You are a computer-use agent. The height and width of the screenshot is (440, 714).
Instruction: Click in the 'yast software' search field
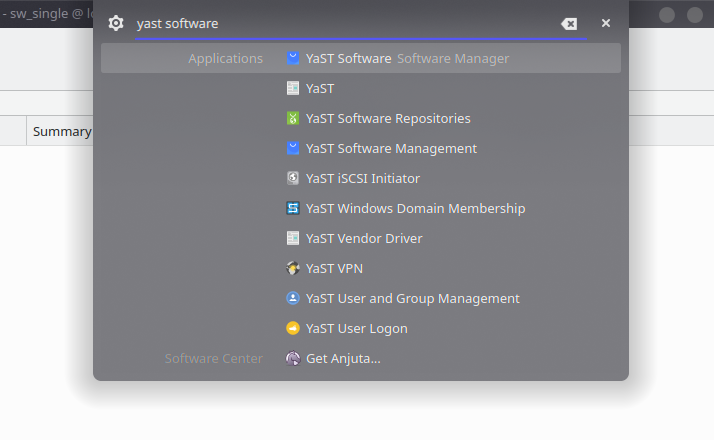(x=346, y=24)
